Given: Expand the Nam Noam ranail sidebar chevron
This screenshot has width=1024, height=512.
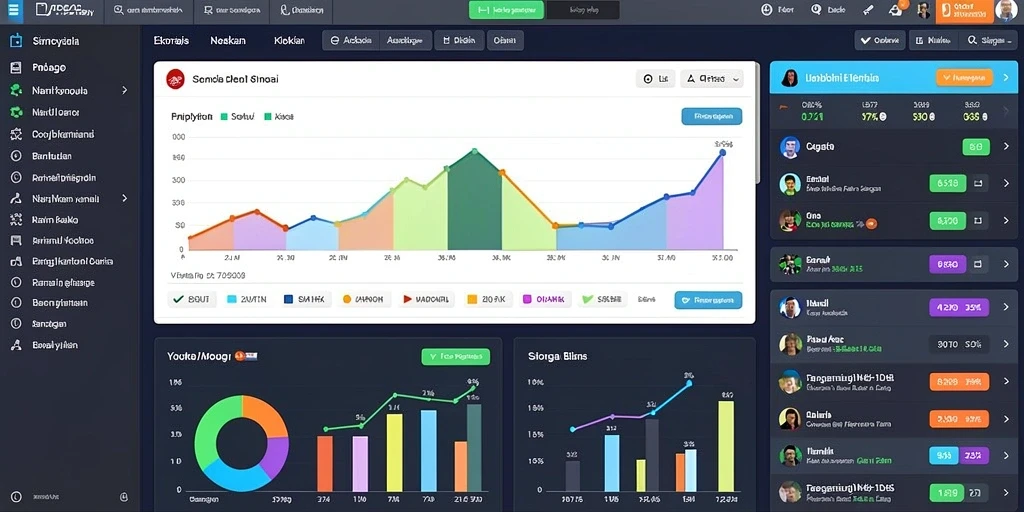Looking at the screenshot, I should pos(125,198).
